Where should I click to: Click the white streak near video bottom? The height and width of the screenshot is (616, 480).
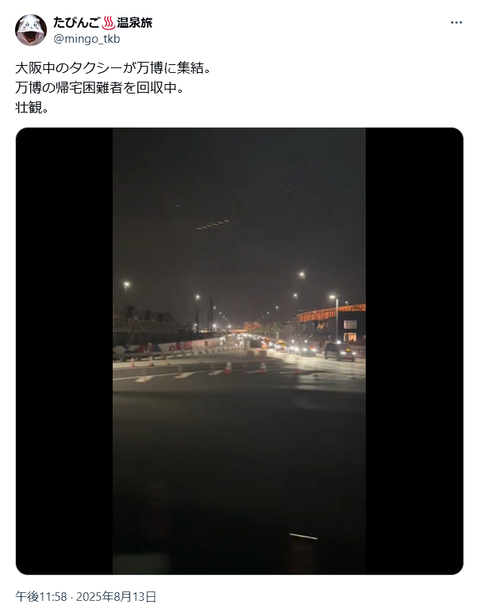pyautogui.click(x=303, y=536)
